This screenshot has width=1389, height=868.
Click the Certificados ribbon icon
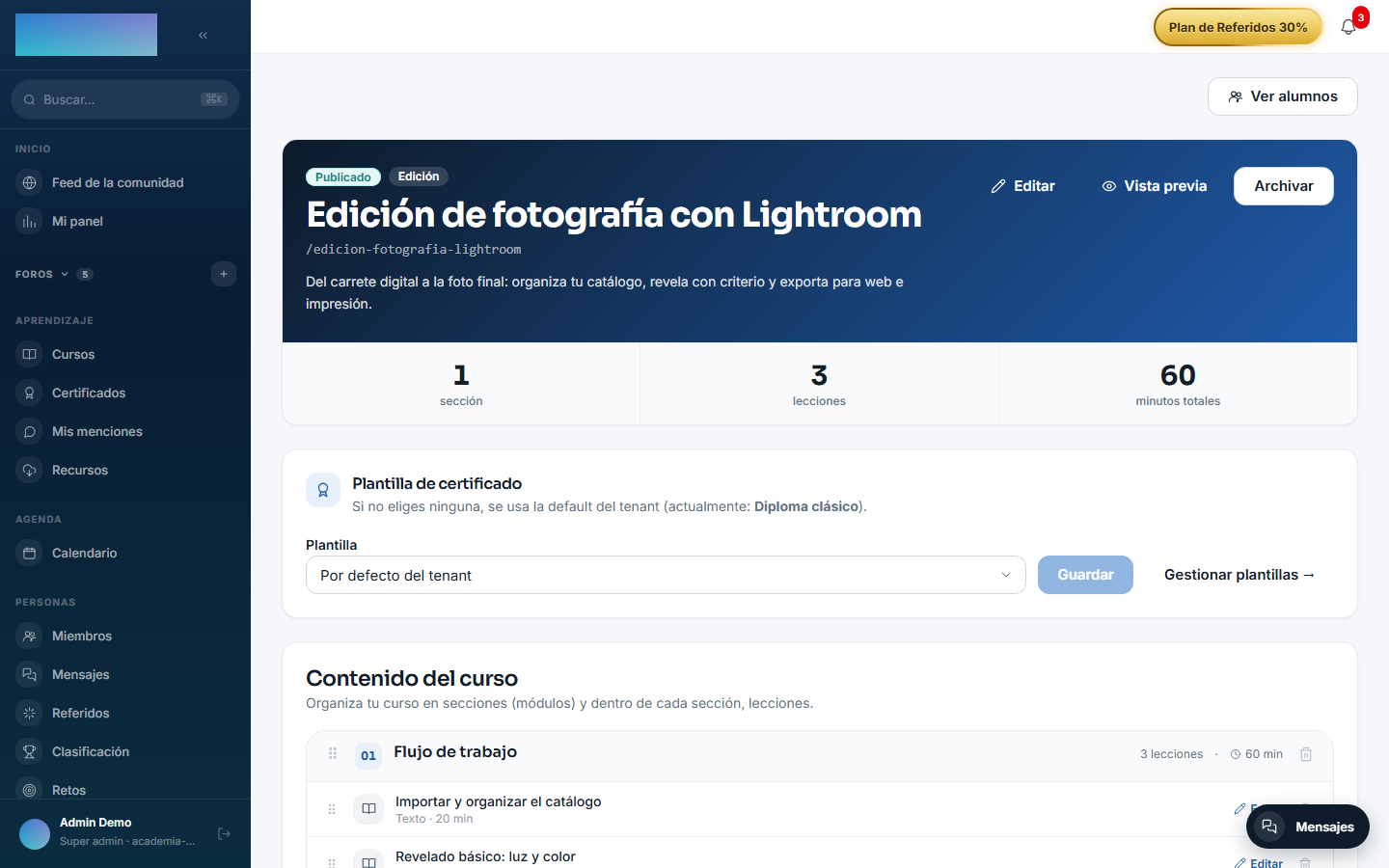point(30,393)
